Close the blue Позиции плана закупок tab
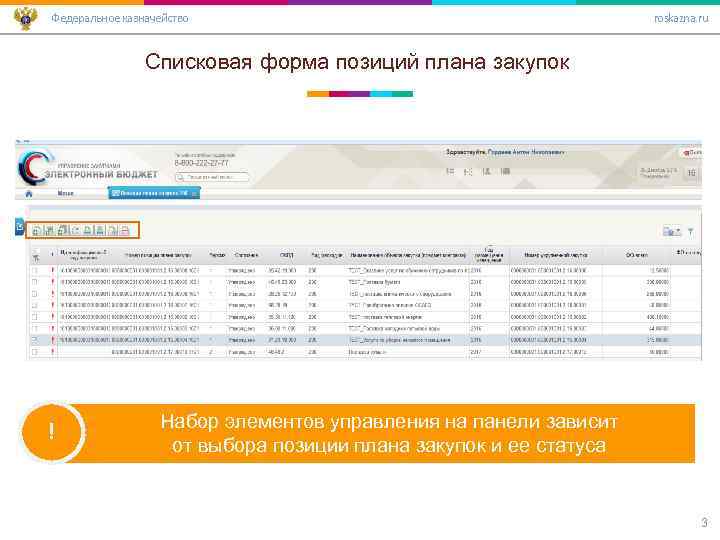 point(195,194)
